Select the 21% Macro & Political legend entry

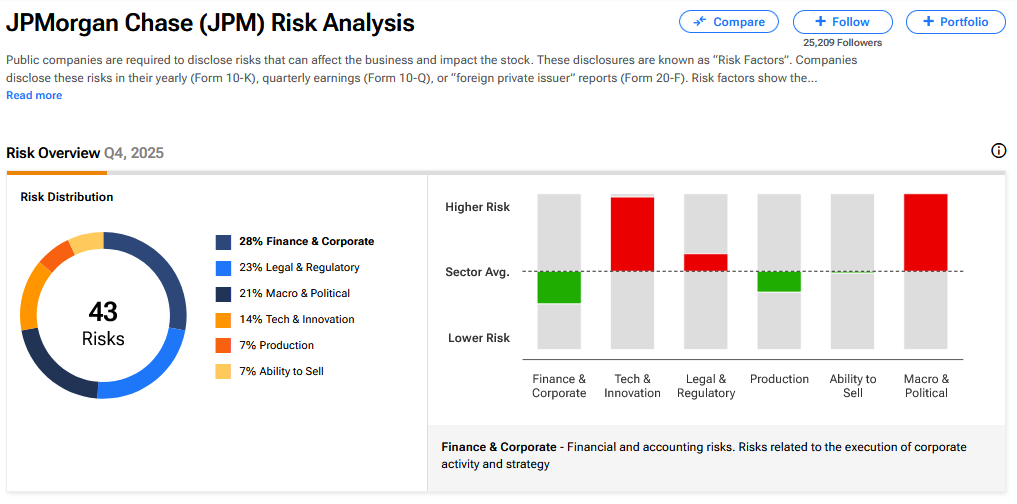(x=294, y=294)
